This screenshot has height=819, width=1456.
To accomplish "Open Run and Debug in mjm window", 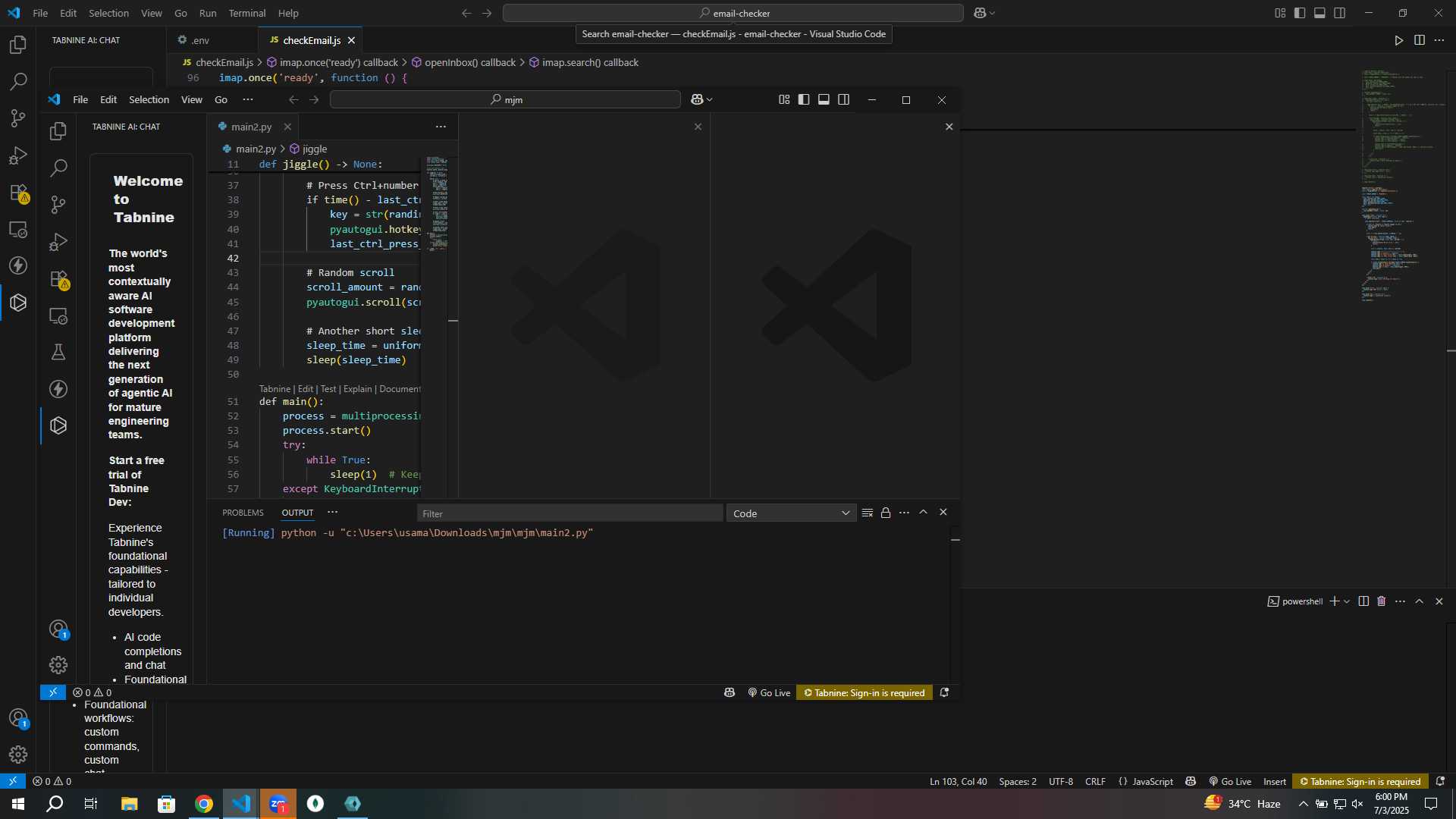I will [x=58, y=242].
